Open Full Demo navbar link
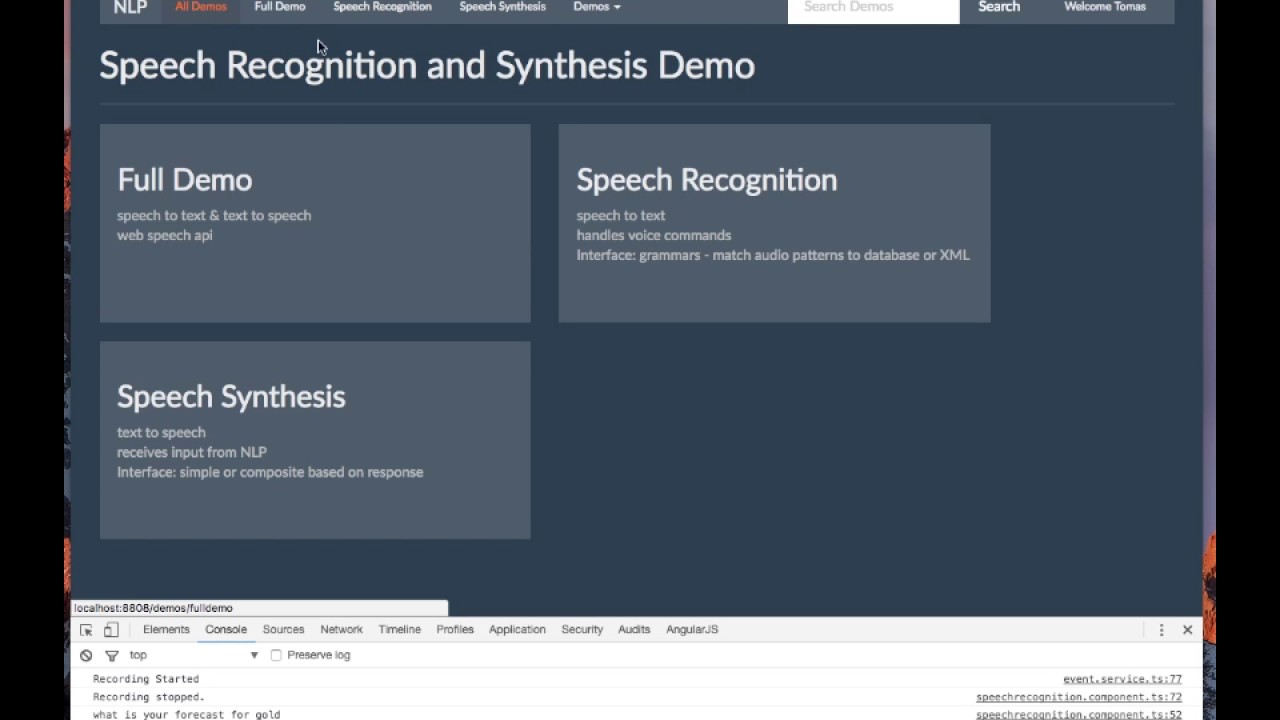 pyautogui.click(x=280, y=7)
